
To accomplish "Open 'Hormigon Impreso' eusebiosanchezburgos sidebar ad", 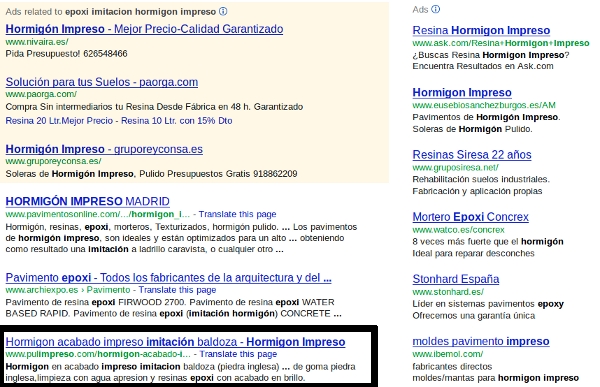I will pos(462,93).
